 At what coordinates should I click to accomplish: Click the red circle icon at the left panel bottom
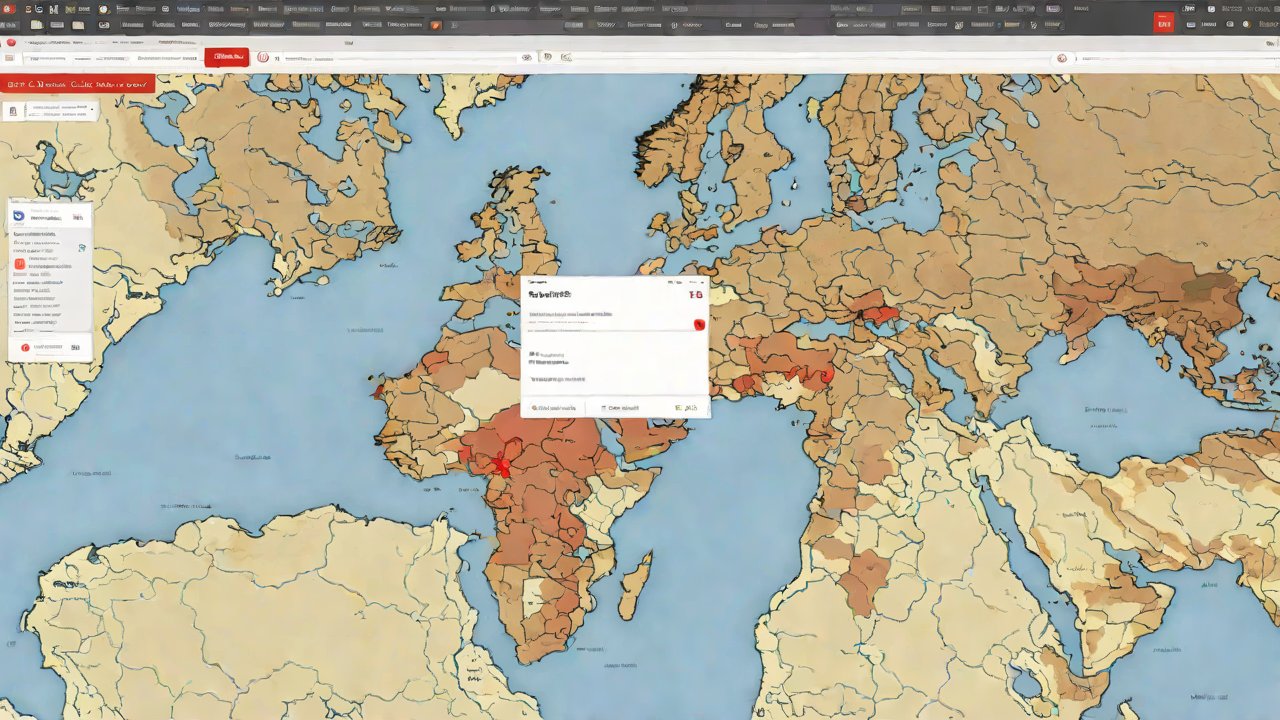pos(26,347)
